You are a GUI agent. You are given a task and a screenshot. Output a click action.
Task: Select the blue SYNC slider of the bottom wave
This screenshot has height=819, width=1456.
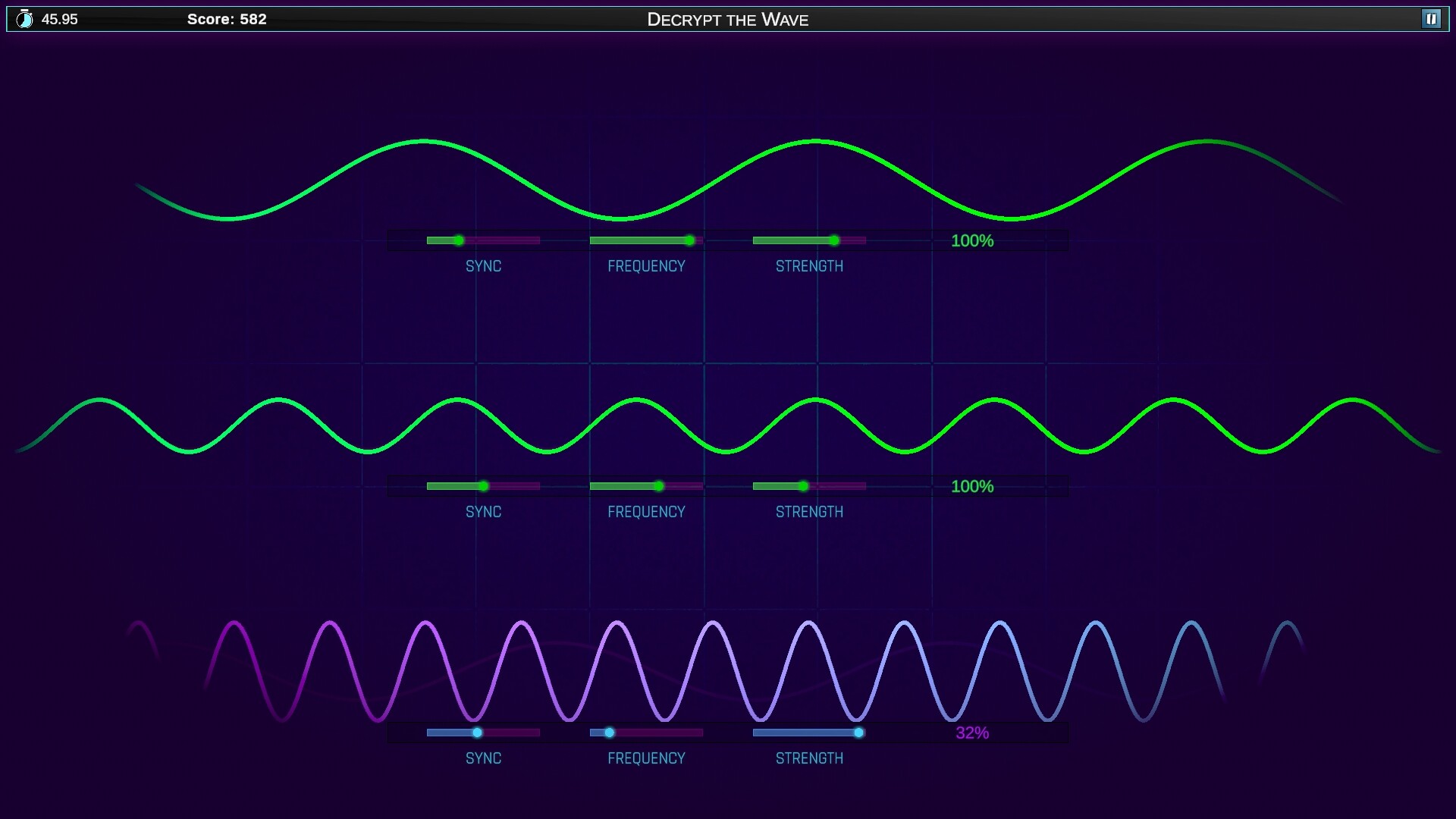pyautogui.click(x=475, y=733)
